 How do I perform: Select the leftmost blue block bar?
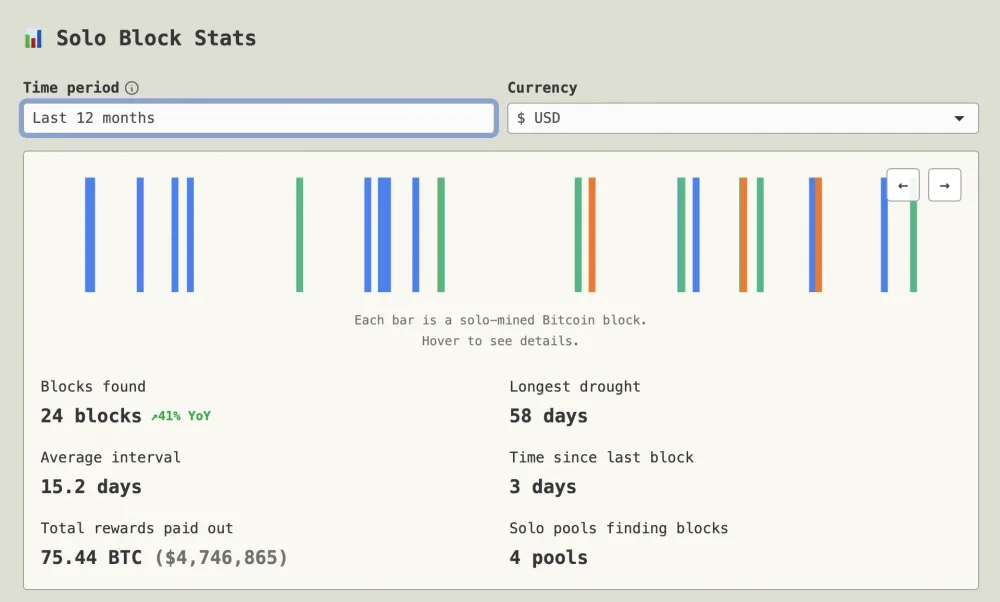pyautogui.click(x=90, y=235)
